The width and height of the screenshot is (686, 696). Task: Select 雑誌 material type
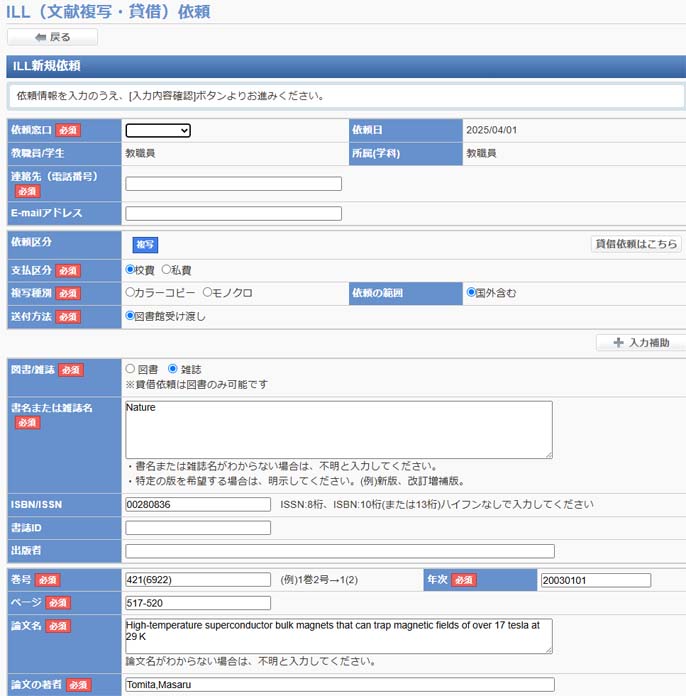click(173, 369)
